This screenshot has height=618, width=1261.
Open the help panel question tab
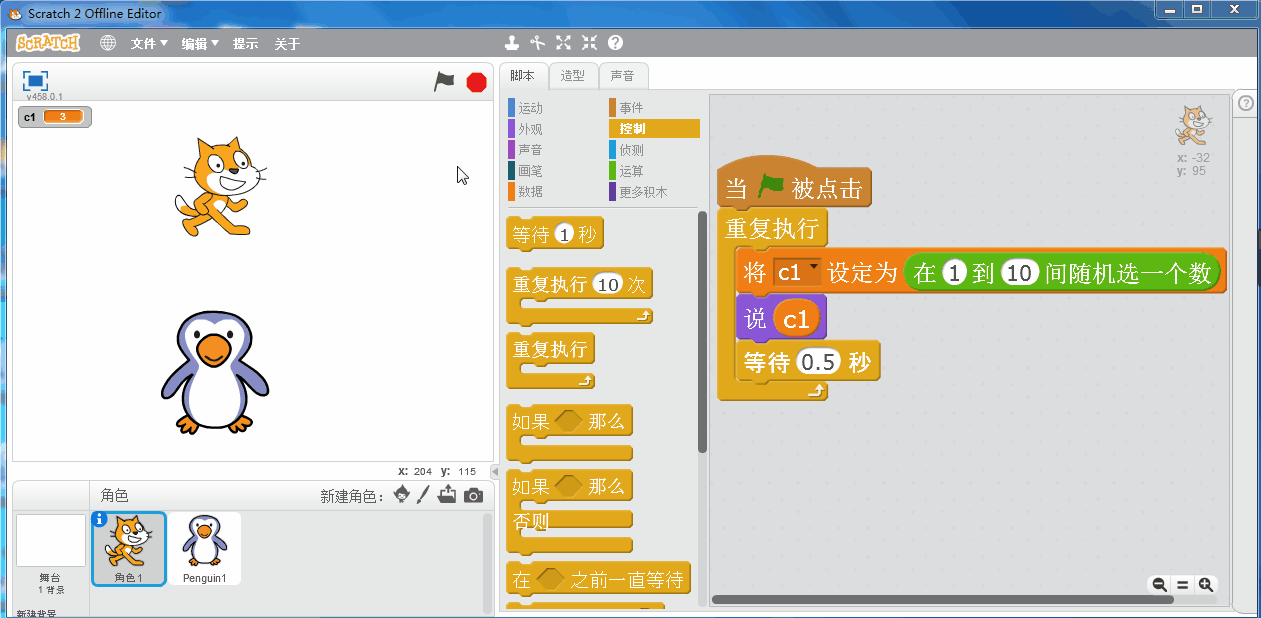(x=1245, y=104)
